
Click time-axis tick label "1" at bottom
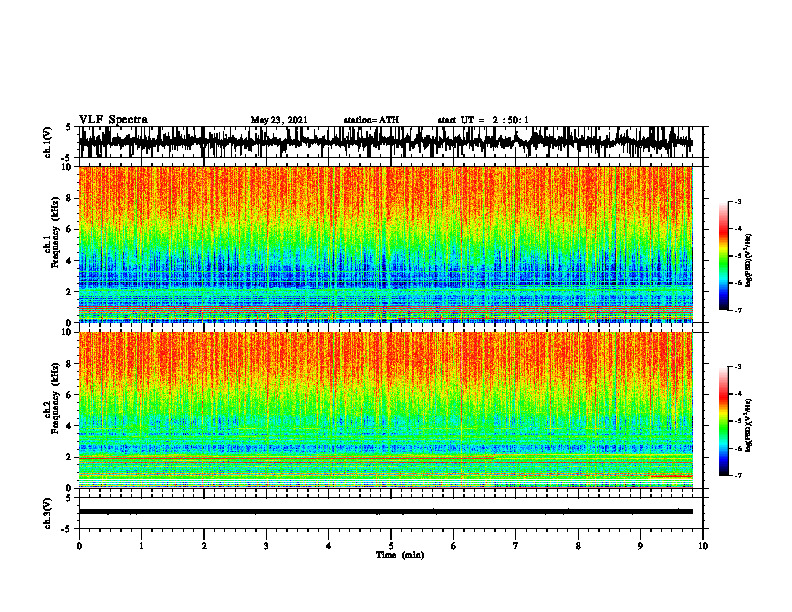click(141, 546)
